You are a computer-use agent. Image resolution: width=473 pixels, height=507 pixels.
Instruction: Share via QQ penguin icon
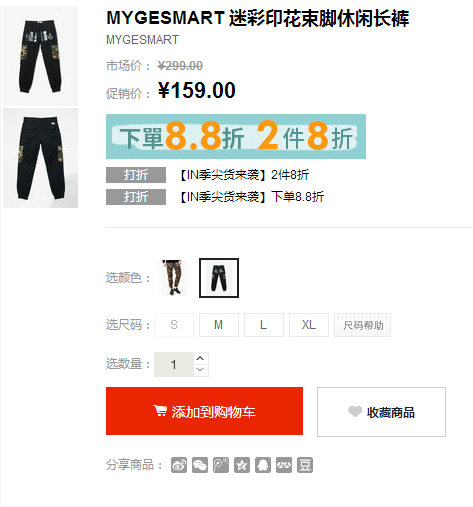[263, 465]
